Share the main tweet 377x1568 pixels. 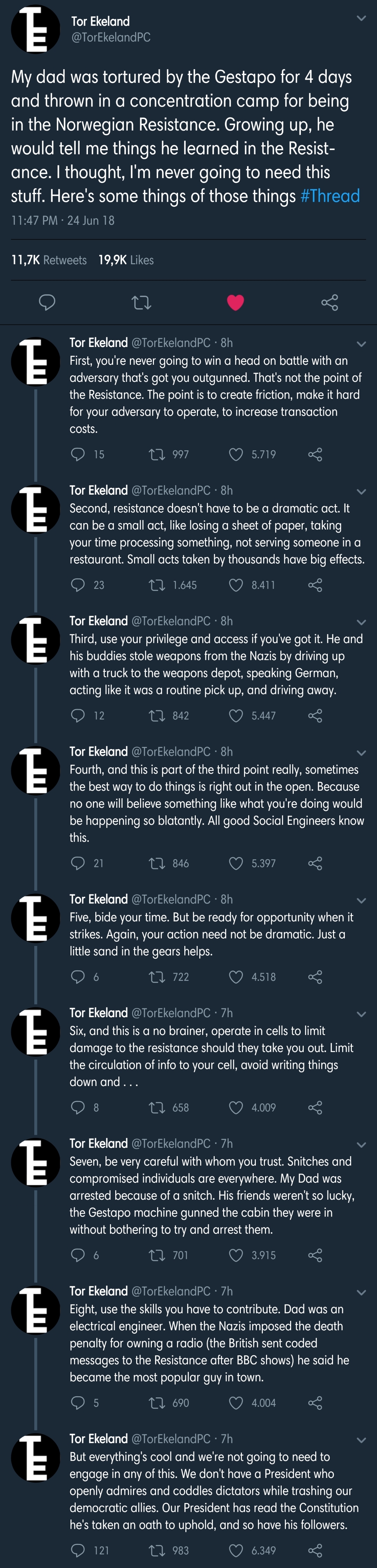coord(330,302)
